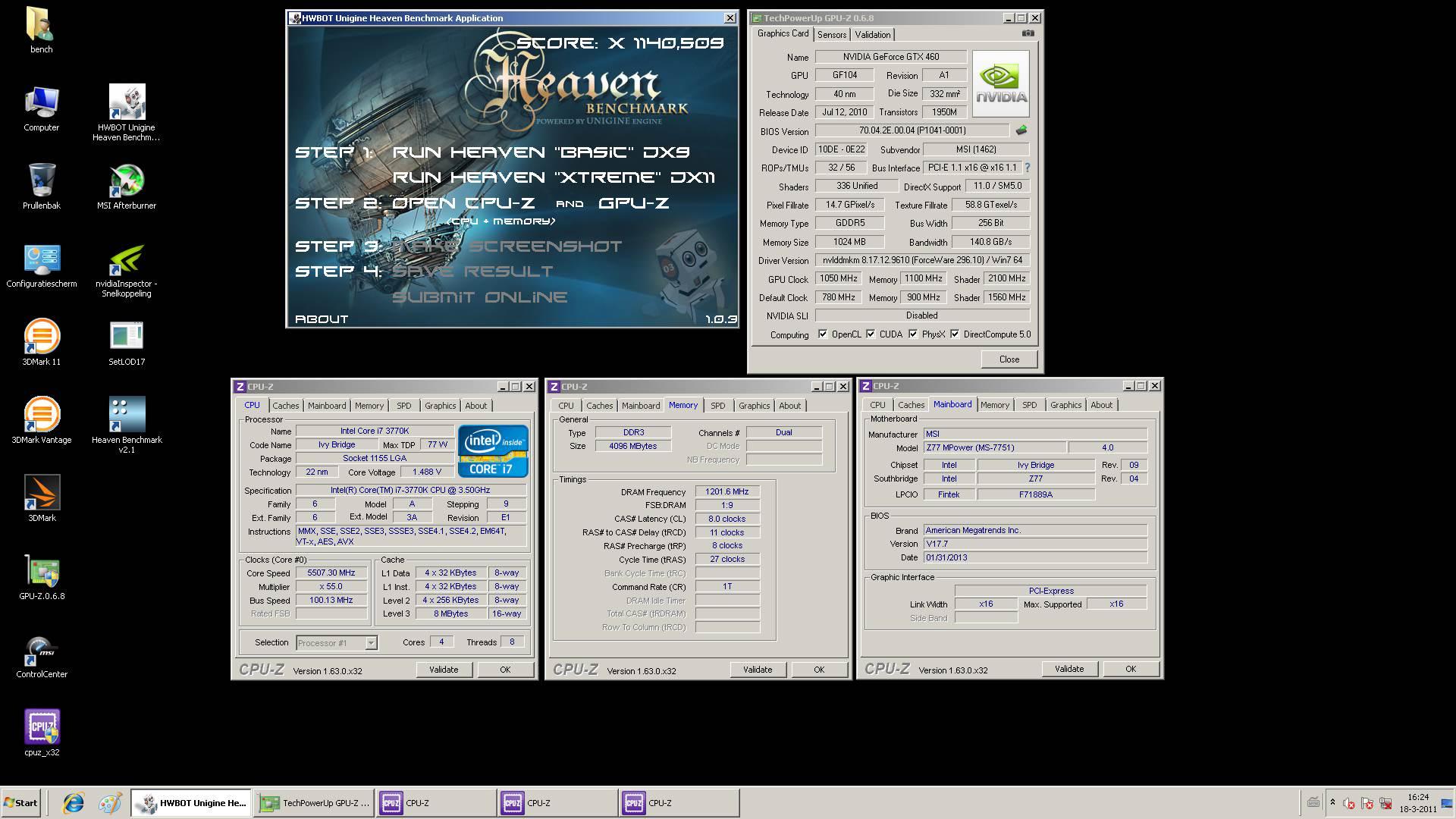Open SetLOD17 desktop icon
The width and height of the screenshot is (1456, 819).
click(x=127, y=343)
